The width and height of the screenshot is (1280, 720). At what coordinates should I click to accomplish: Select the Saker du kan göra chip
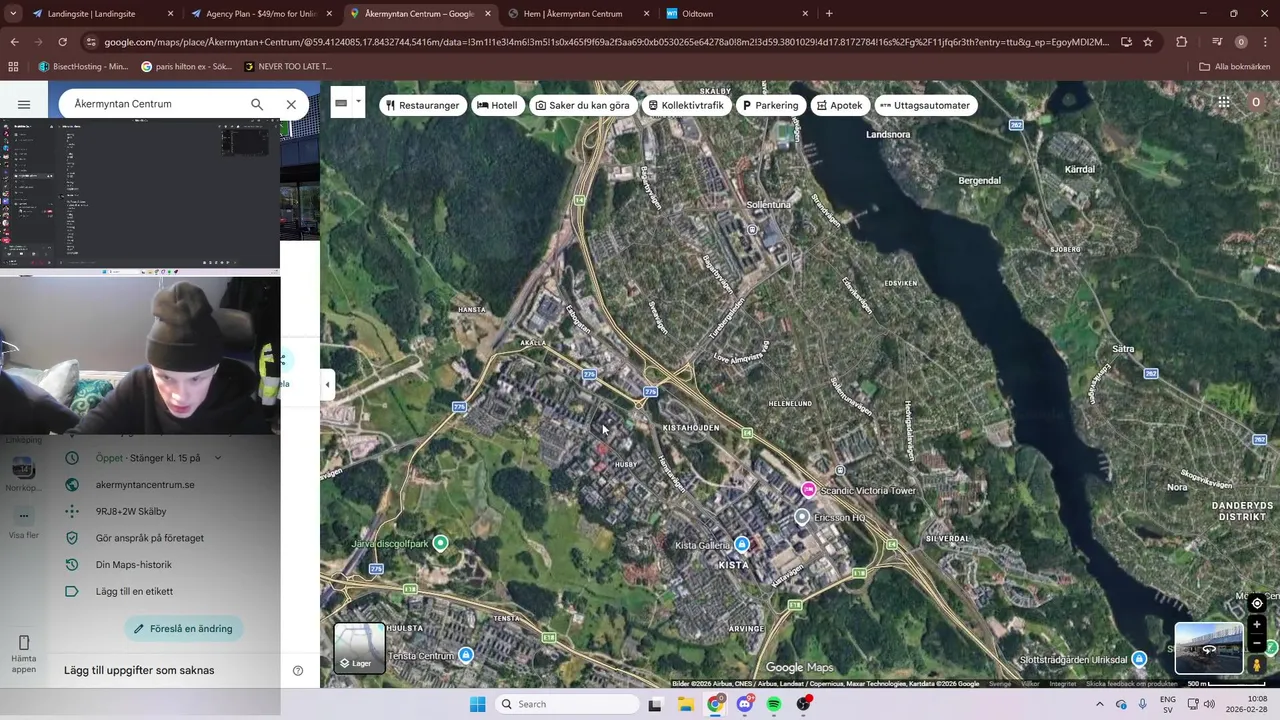tap(583, 105)
